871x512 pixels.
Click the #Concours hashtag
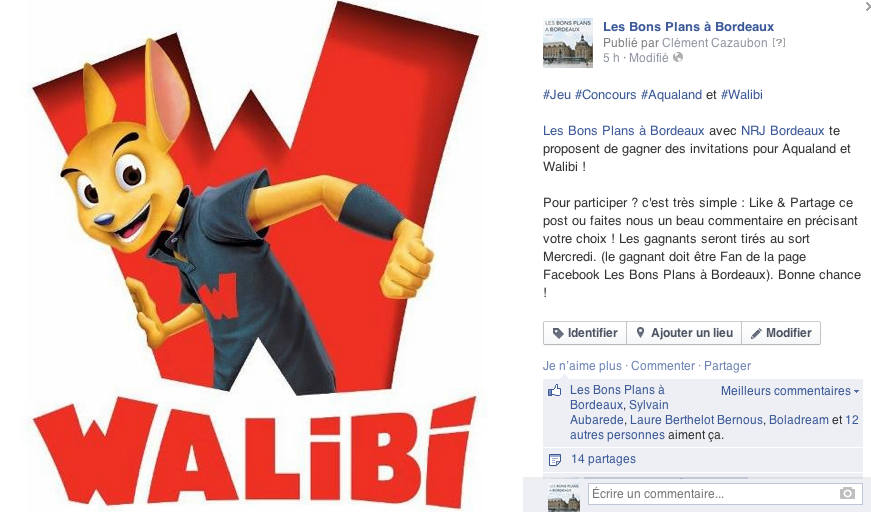[605, 95]
